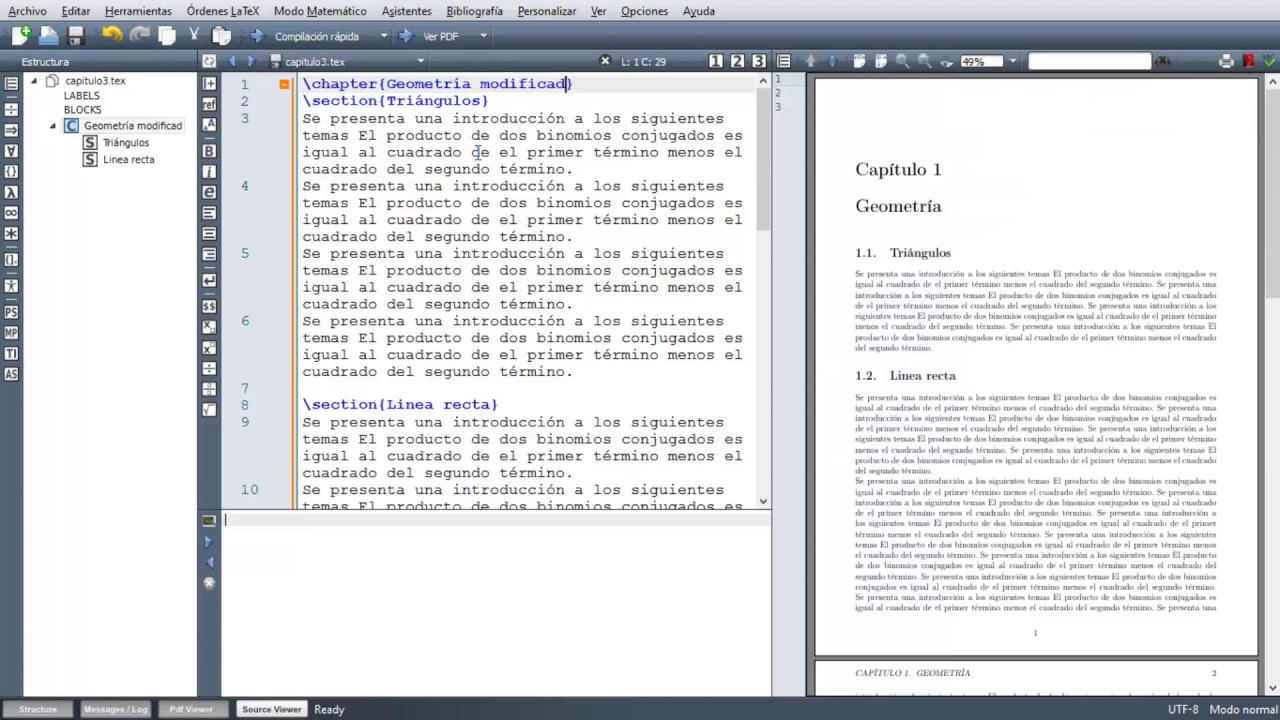
Task: Go to next document with the right arrow
Action: (252, 61)
